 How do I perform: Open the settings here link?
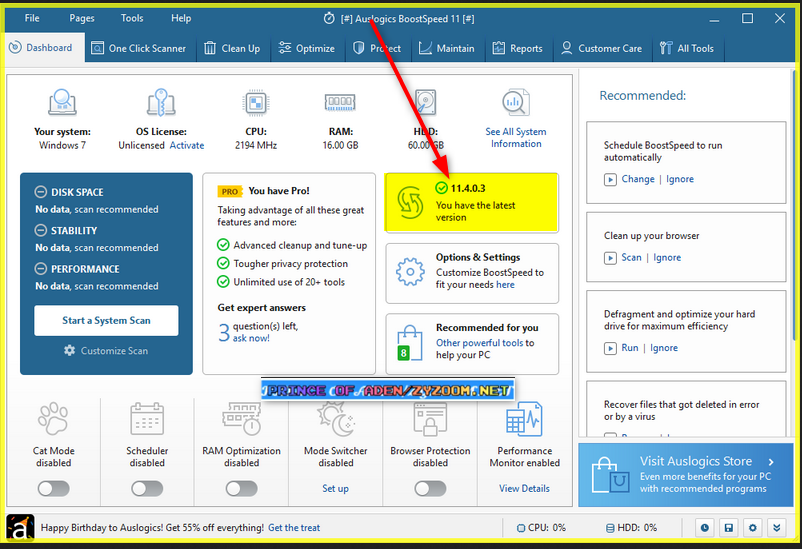pos(505,285)
